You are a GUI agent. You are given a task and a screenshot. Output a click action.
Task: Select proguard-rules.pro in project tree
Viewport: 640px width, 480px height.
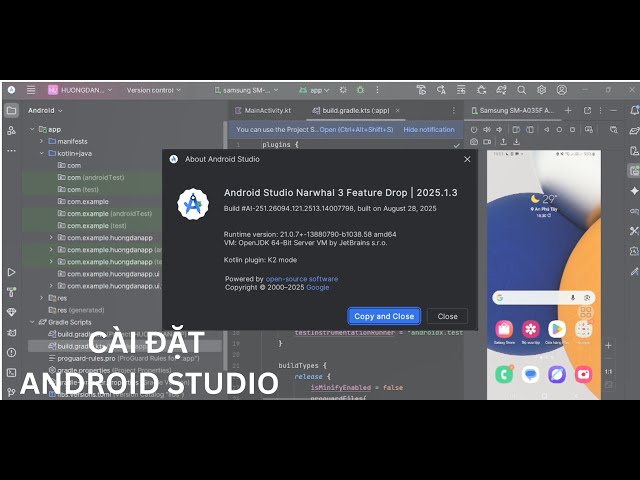tap(124, 358)
